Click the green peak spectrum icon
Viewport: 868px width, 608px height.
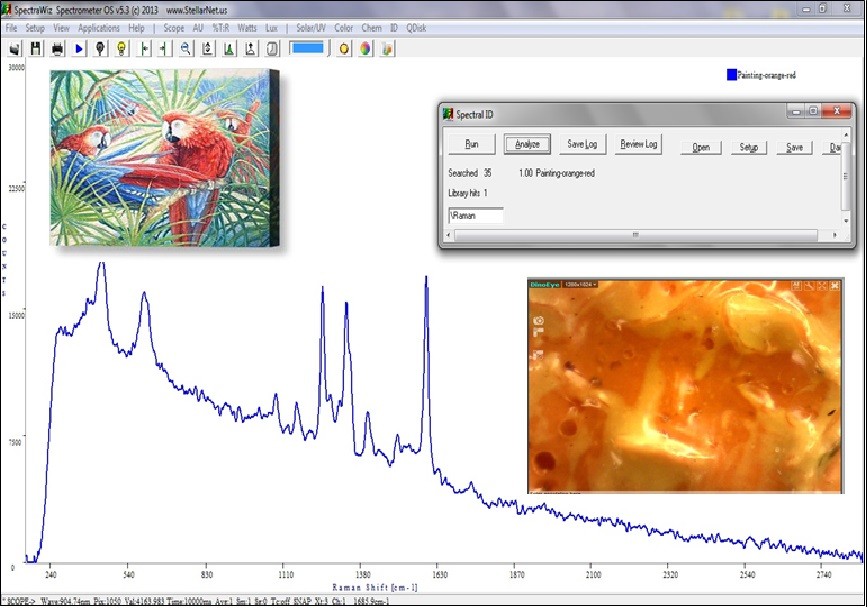[x=229, y=48]
